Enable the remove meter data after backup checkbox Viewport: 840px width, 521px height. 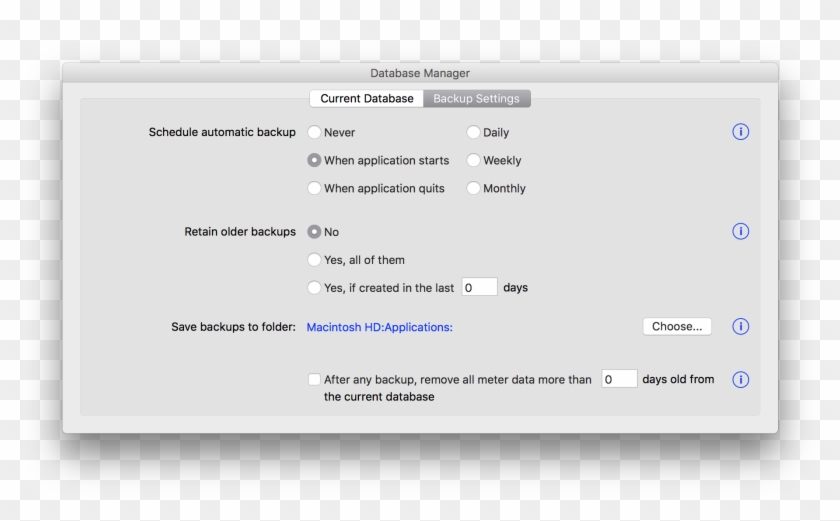[315, 380]
